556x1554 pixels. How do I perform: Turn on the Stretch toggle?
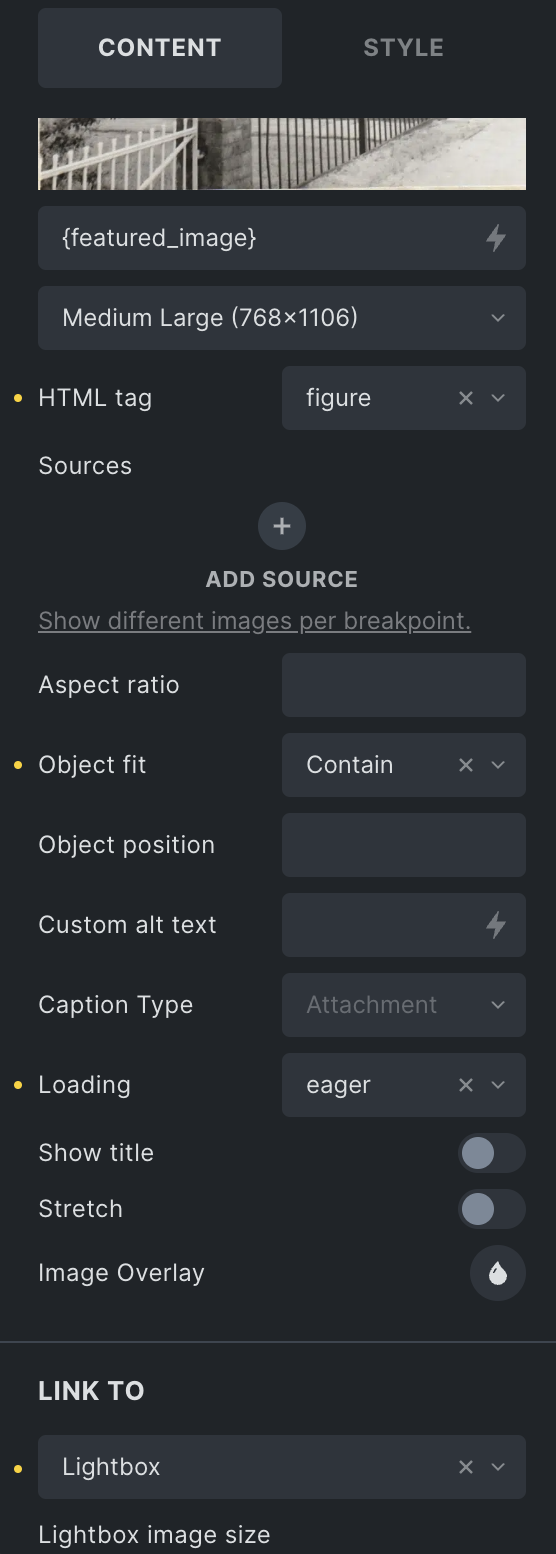tap(492, 1209)
